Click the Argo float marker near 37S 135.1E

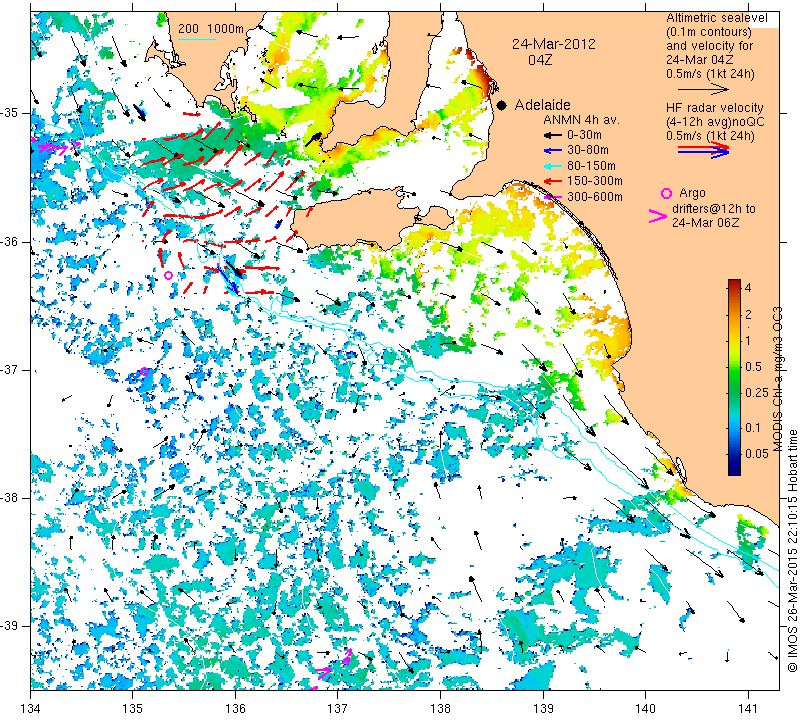click(x=144, y=371)
